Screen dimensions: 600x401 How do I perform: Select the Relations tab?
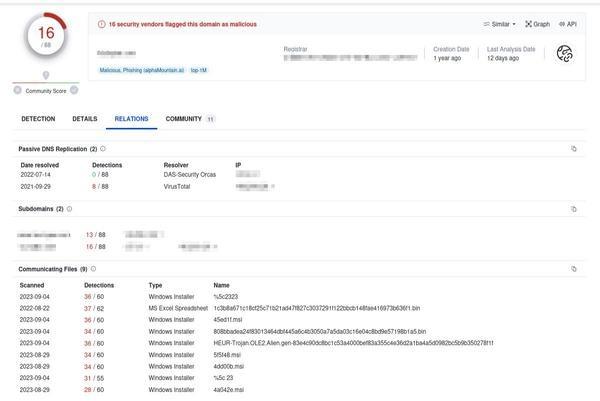point(131,119)
